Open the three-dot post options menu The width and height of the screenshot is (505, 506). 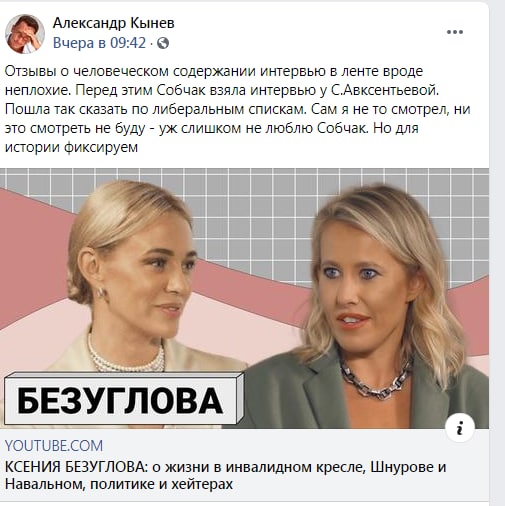(455, 32)
